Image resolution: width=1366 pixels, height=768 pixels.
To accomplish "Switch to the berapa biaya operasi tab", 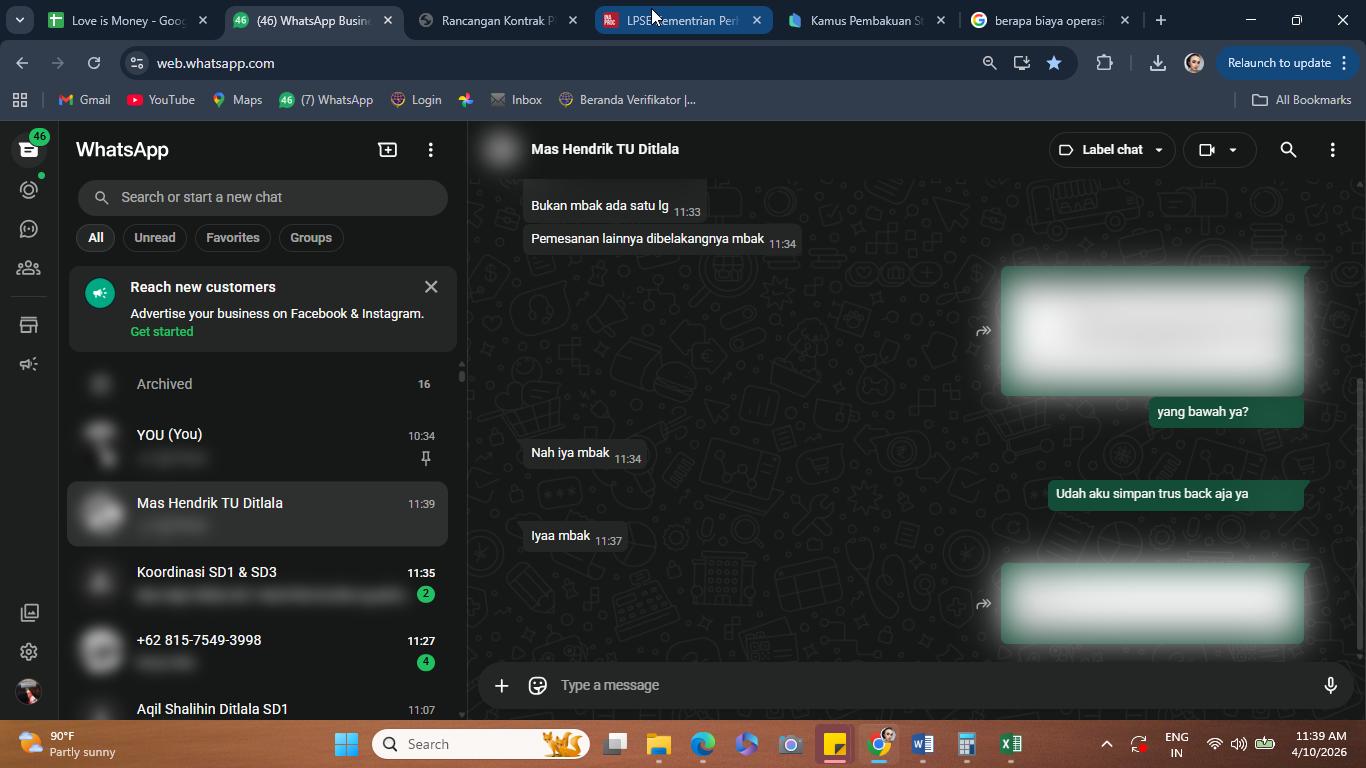I will [x=1049, y=20].
